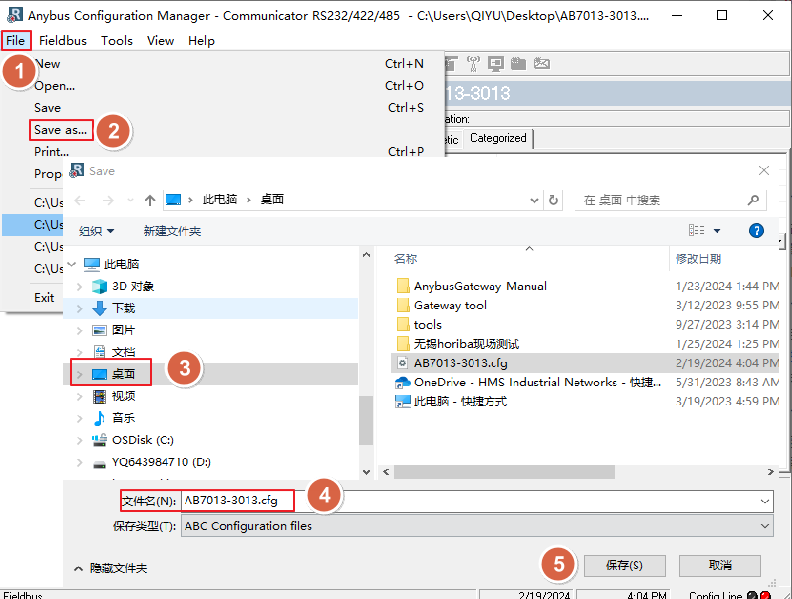The width and height of the screenshot is (792, 599).
Task: Click the search magnifier icon
Action: click(x=753, y=200)
